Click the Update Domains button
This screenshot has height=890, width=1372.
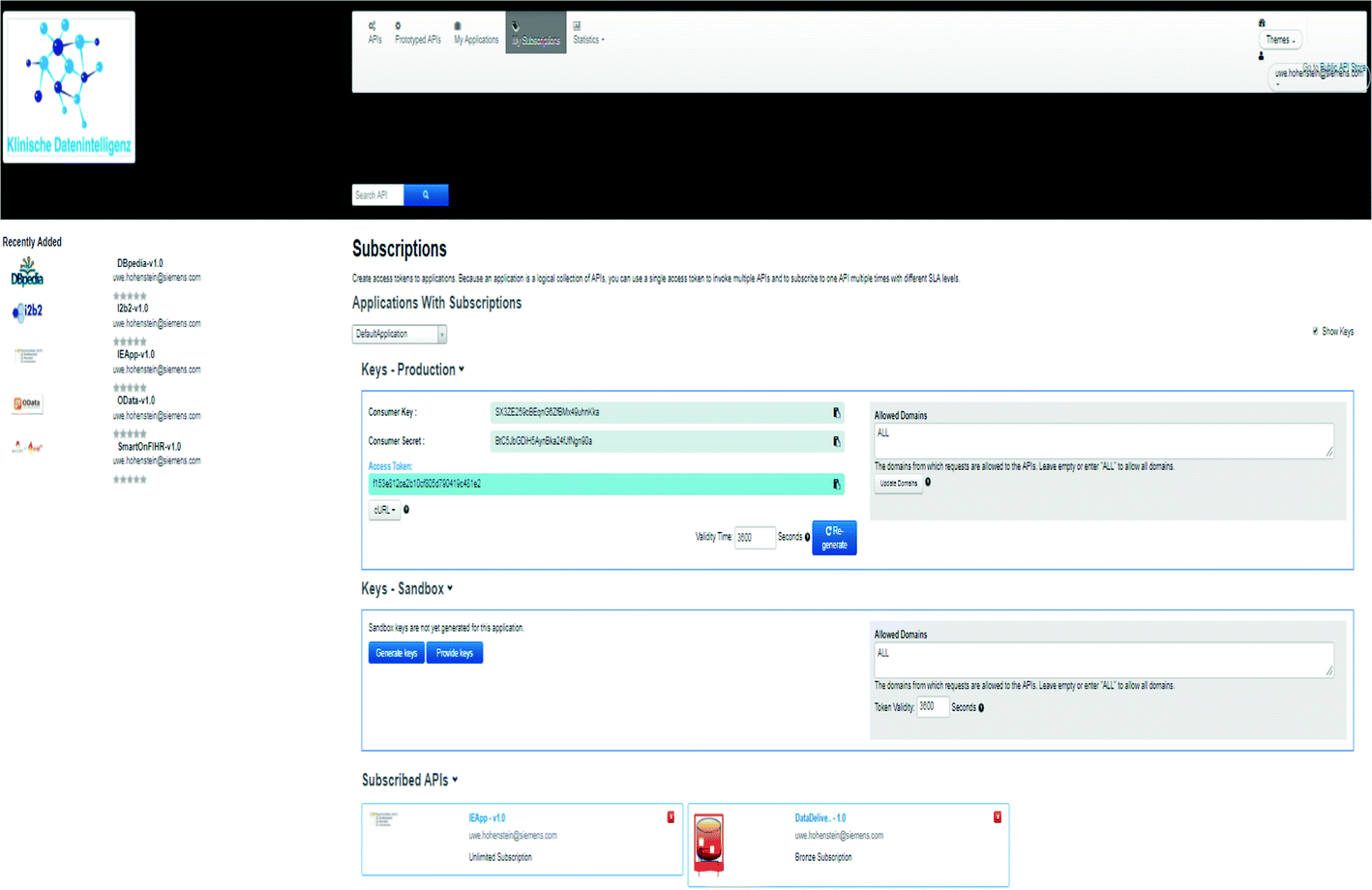pos(899,484)
